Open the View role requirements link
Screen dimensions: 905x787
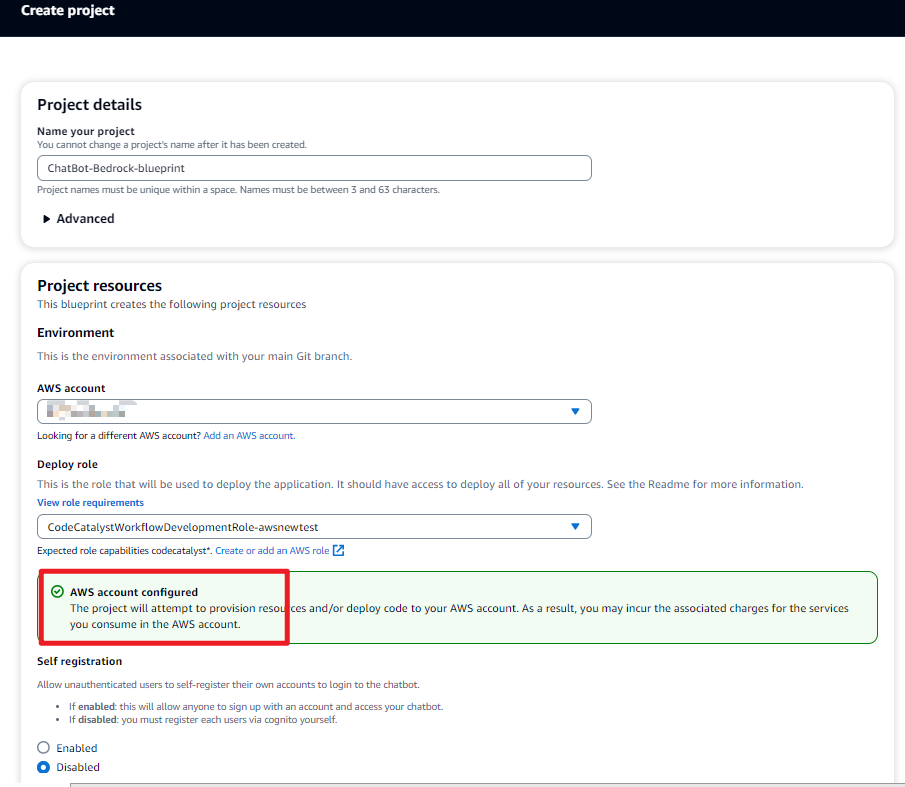click(x=90, y=502)
